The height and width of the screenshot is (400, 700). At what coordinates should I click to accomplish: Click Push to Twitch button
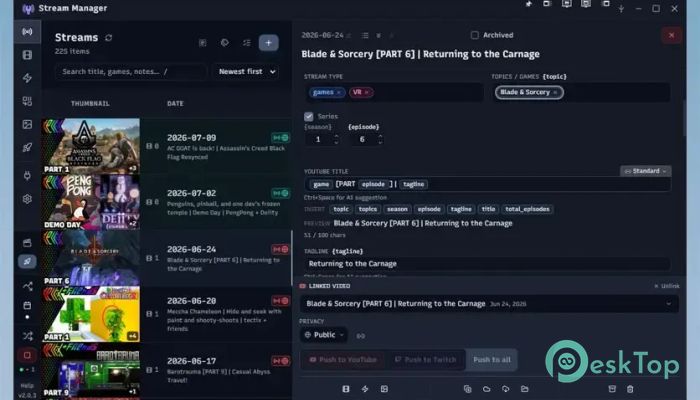(425, 360)
